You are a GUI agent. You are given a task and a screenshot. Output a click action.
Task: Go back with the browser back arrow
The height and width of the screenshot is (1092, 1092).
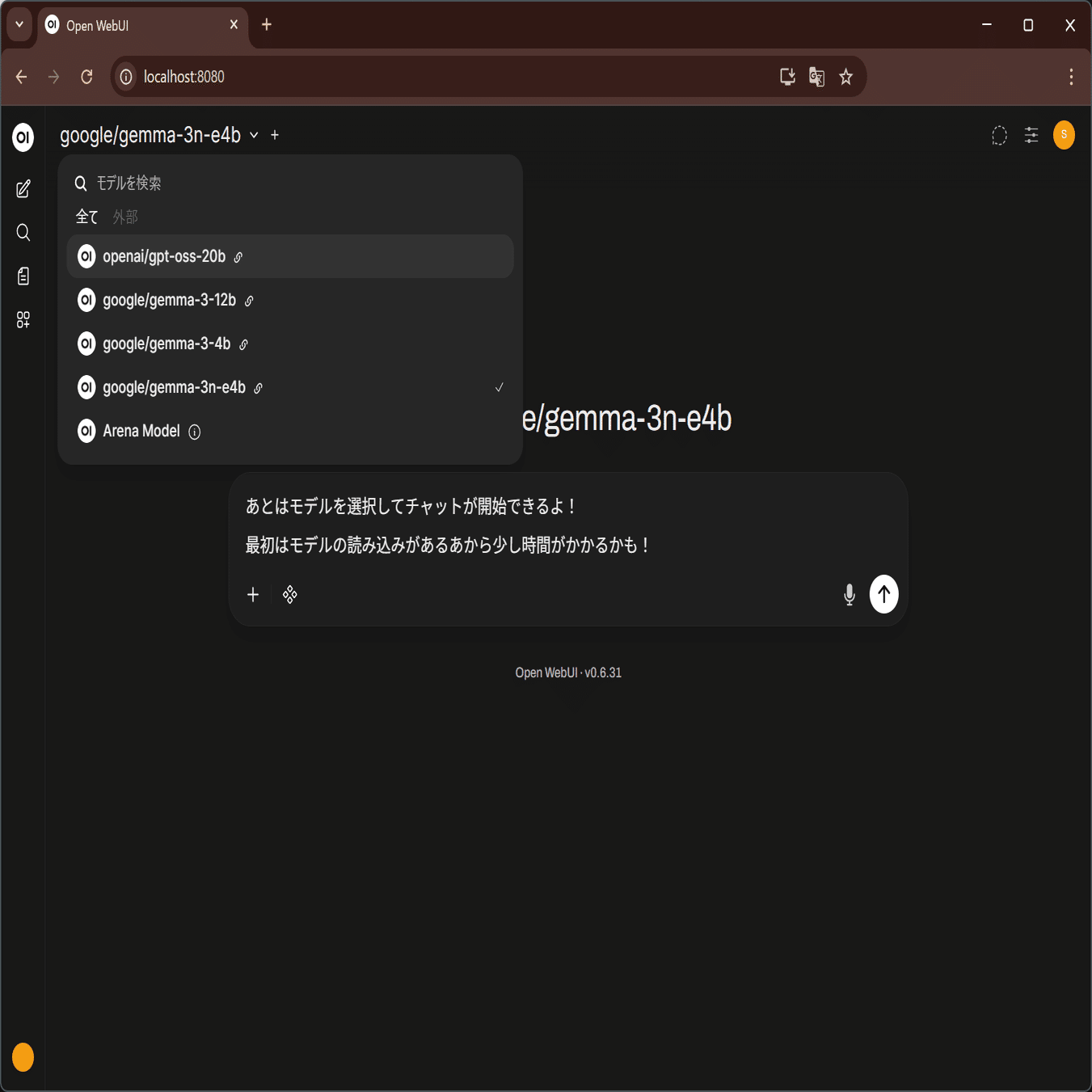22,77
